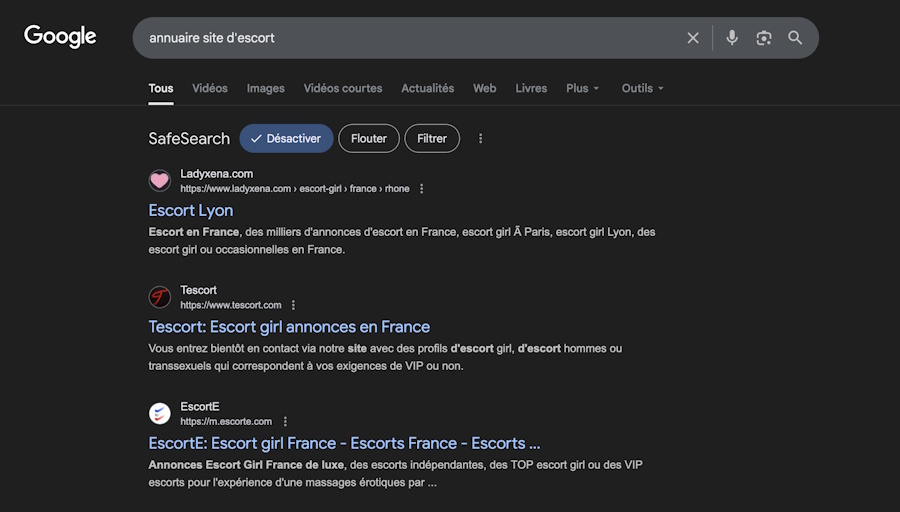Click inside the search text field
The height and width of the screenshot is (512, 900).
pos(400,38)
